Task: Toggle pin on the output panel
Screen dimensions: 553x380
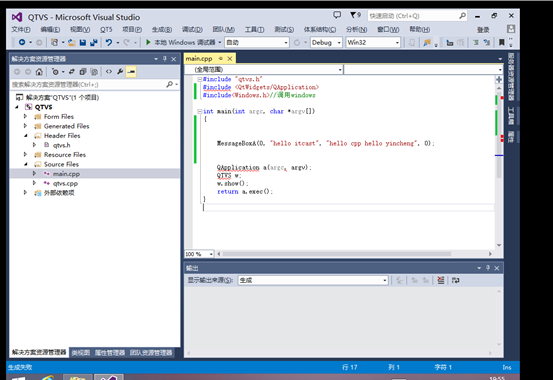Action: 488,268
